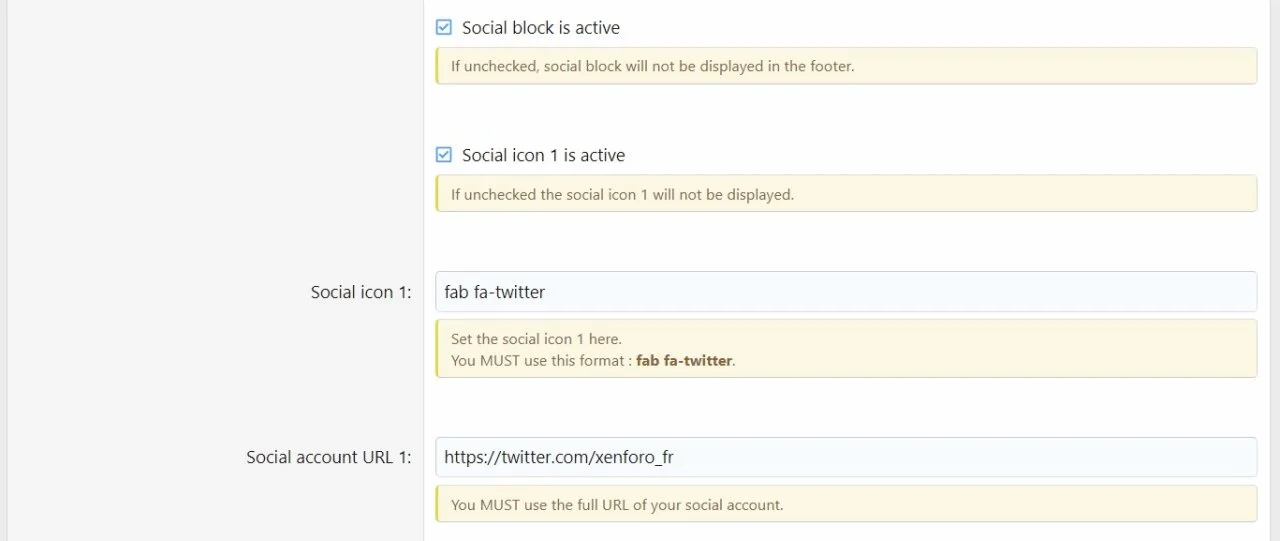This screenshot has width=1280, height=541.
Task: Click the "Social account URL 1:" field label
Action: [x=328, y=457]
